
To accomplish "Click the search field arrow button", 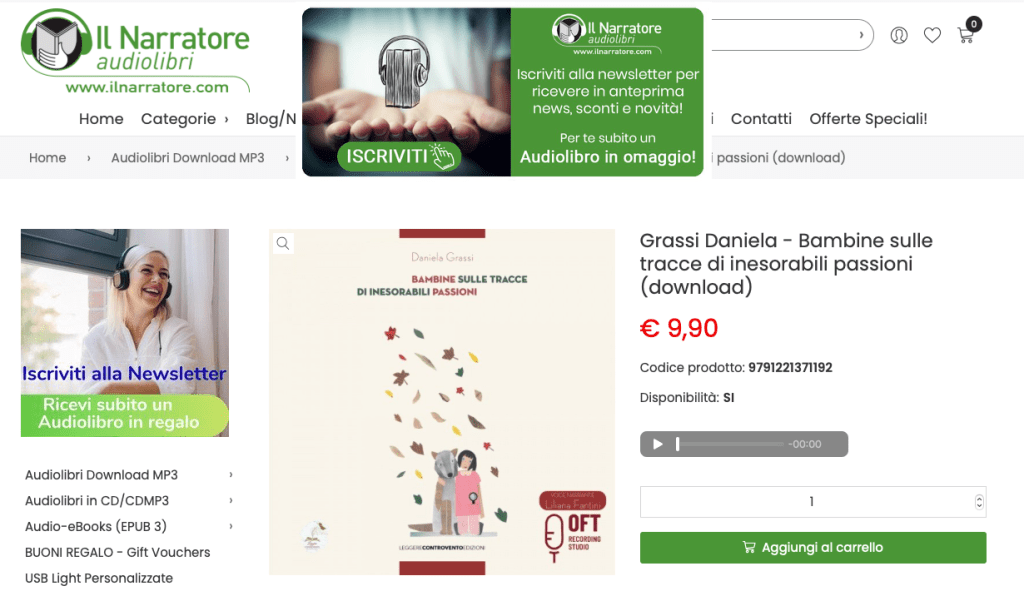I will (x=861, y=35).
